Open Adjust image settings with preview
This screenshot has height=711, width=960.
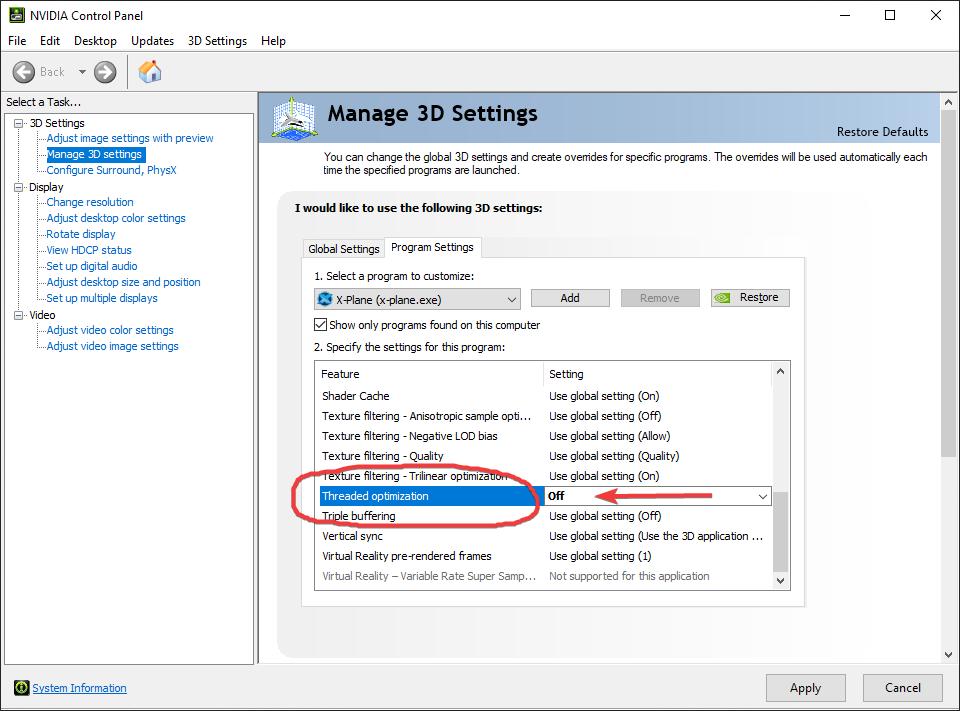(x=130, y=138)
